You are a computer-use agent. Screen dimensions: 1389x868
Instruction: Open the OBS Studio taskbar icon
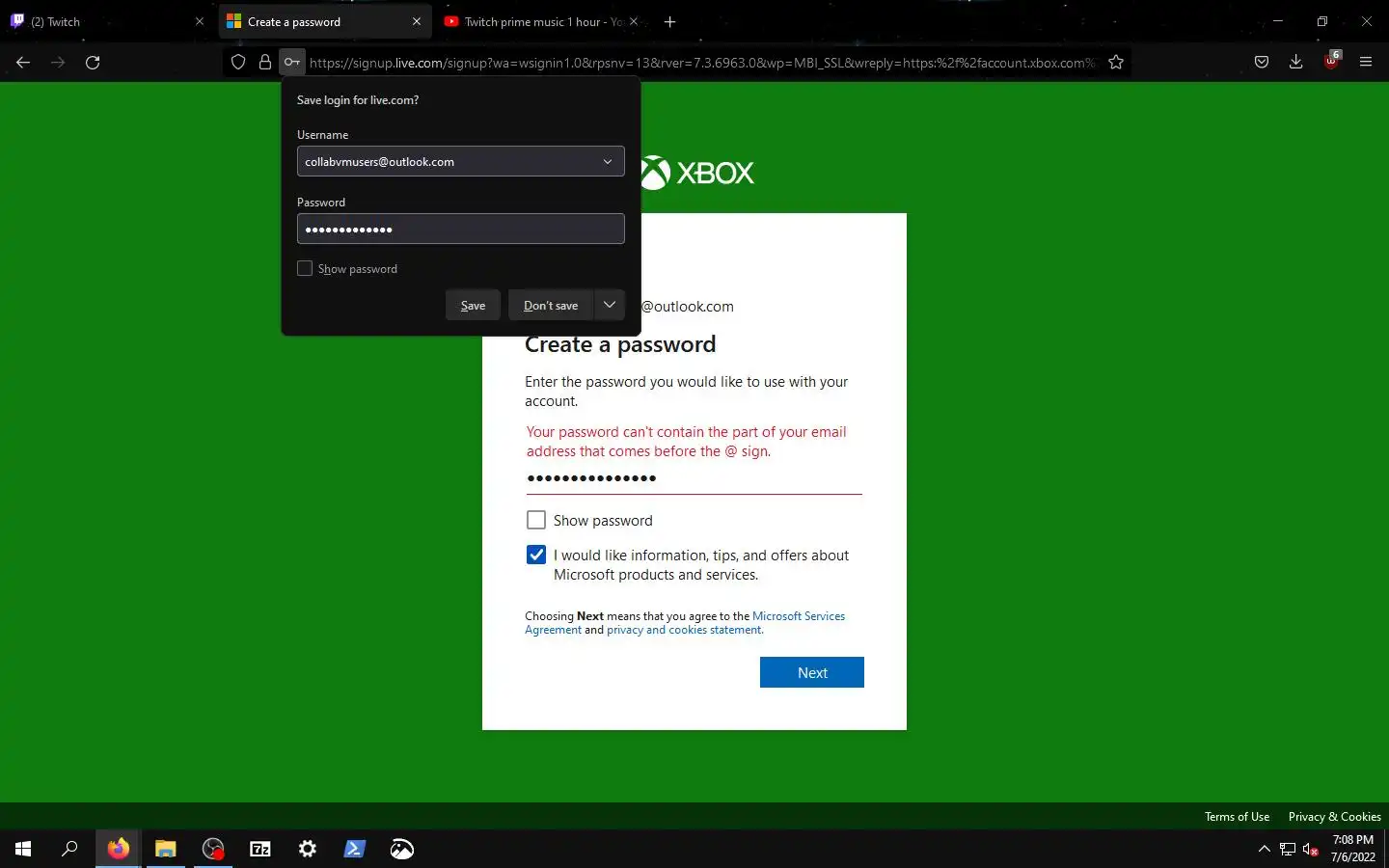[x=213, y=849]
